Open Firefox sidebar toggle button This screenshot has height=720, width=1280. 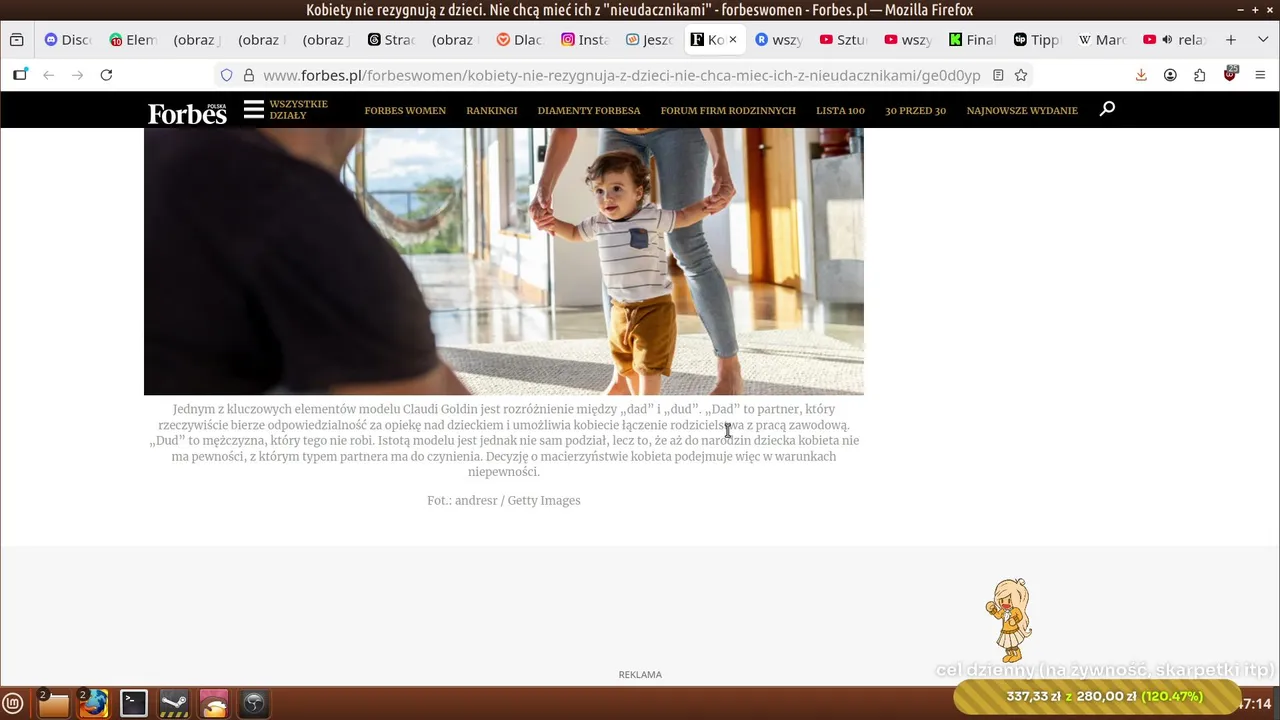[20, 75]
